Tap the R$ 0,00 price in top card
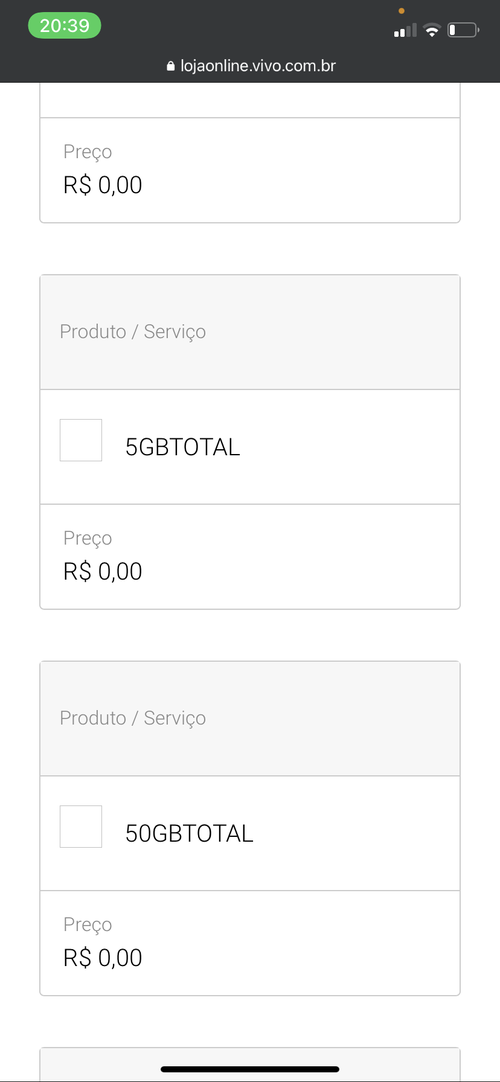 coord(103,185)
